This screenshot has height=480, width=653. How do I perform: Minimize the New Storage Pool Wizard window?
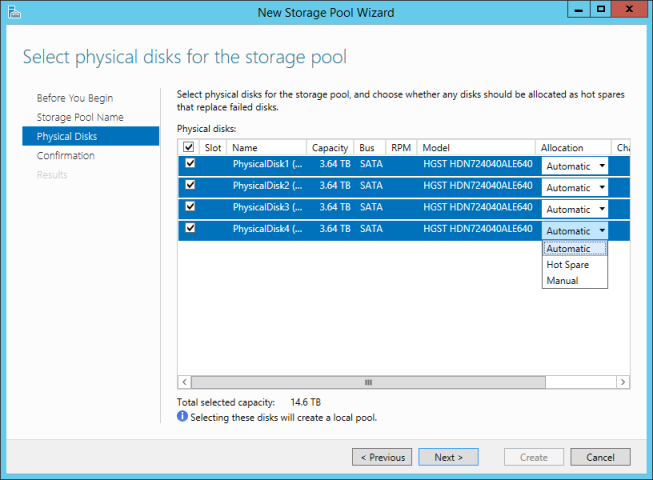click(578, 10)
